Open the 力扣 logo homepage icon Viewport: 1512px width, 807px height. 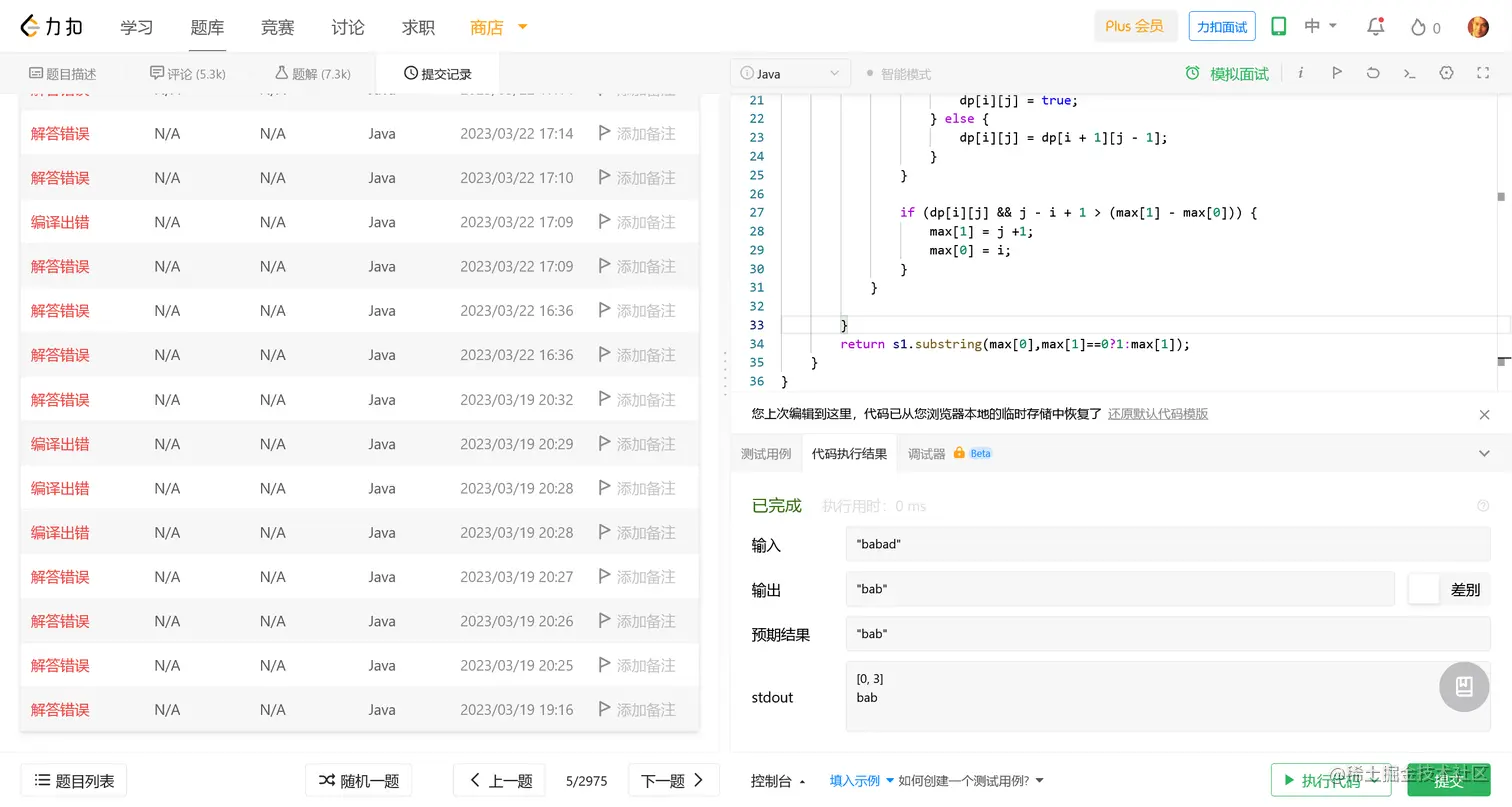pyautogui.click(x=31, y=26)
